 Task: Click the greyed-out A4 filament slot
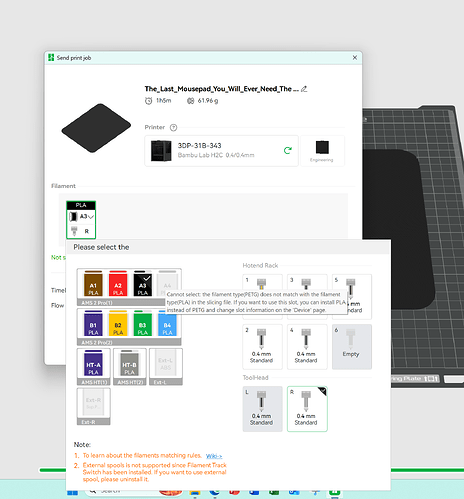coord(167,281)
